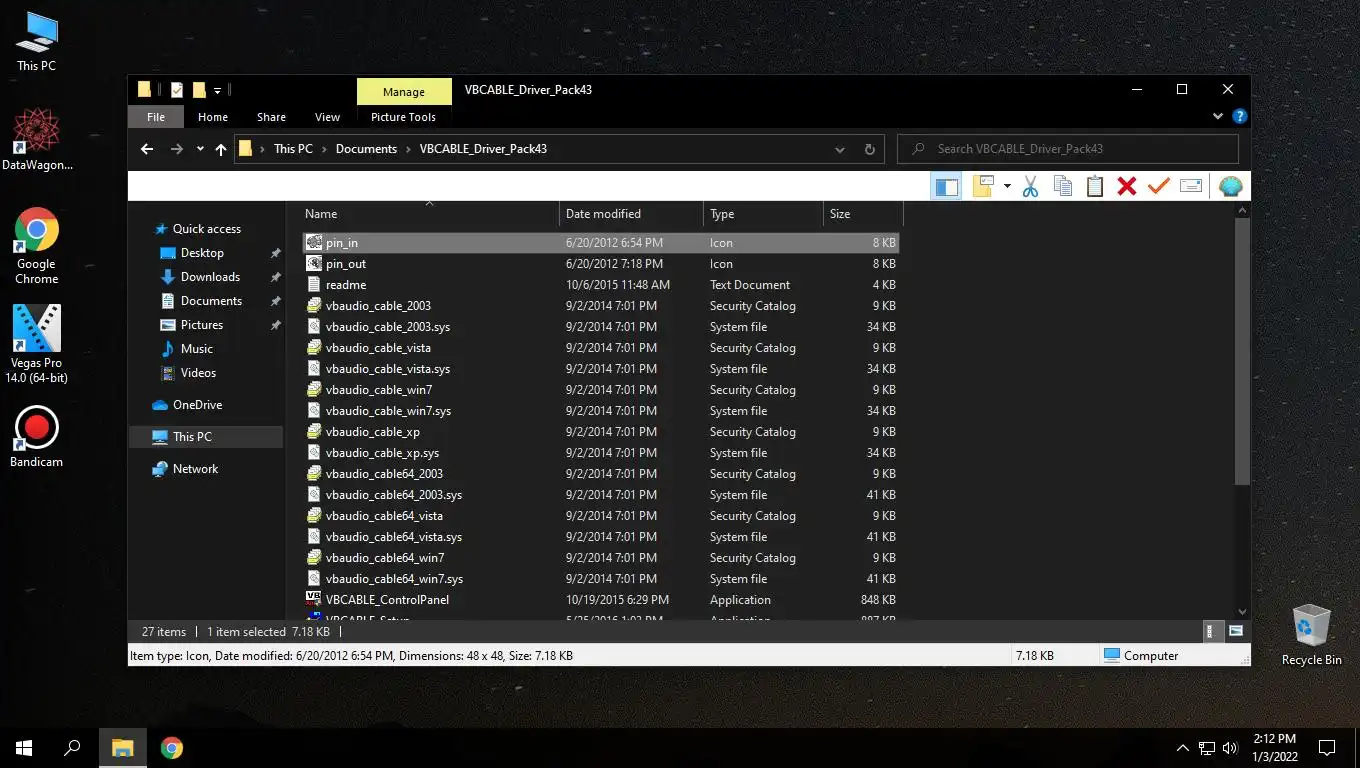Select the vbaudio_cable_vista.sys file

coord(600,369)
